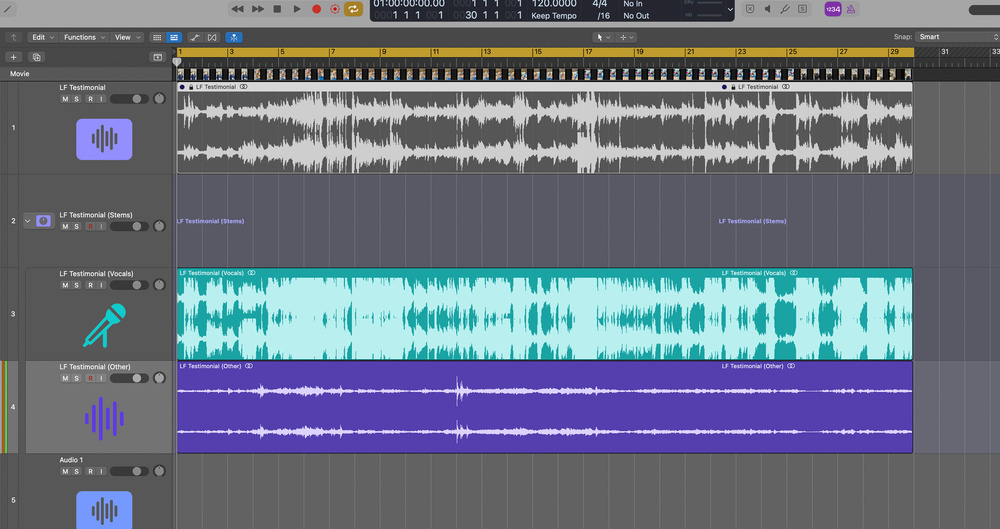Click the Record button in the transport
The image size is (1000, 529).
(316, 9)
